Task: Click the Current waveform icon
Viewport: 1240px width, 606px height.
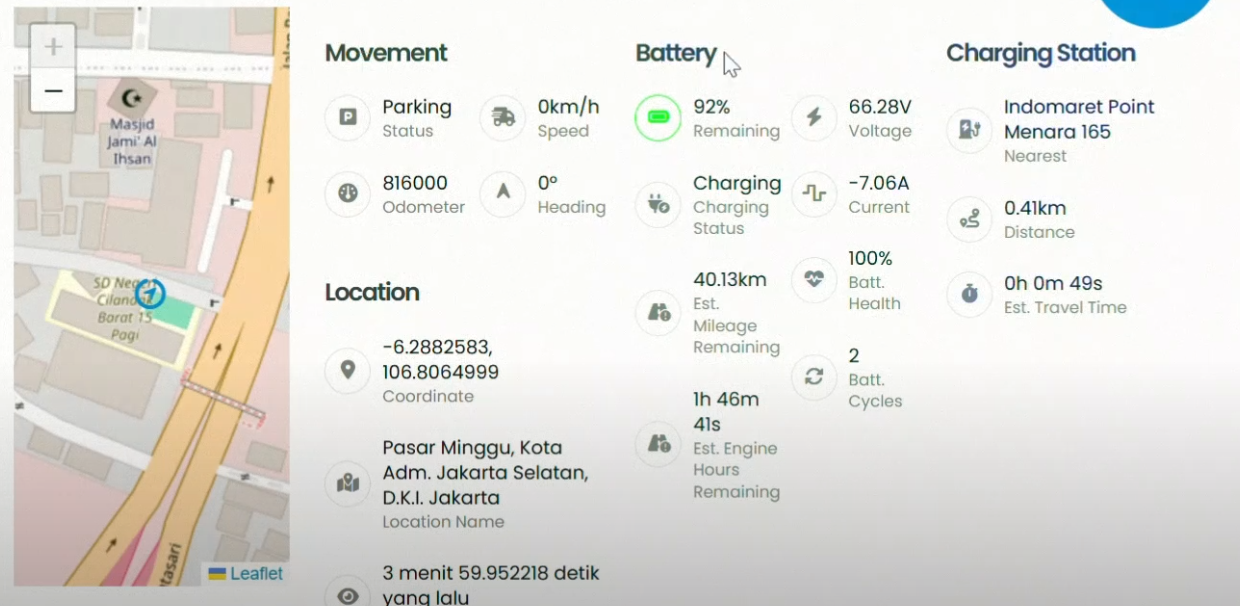Action: pyautogui.click(x=814, y=194)
